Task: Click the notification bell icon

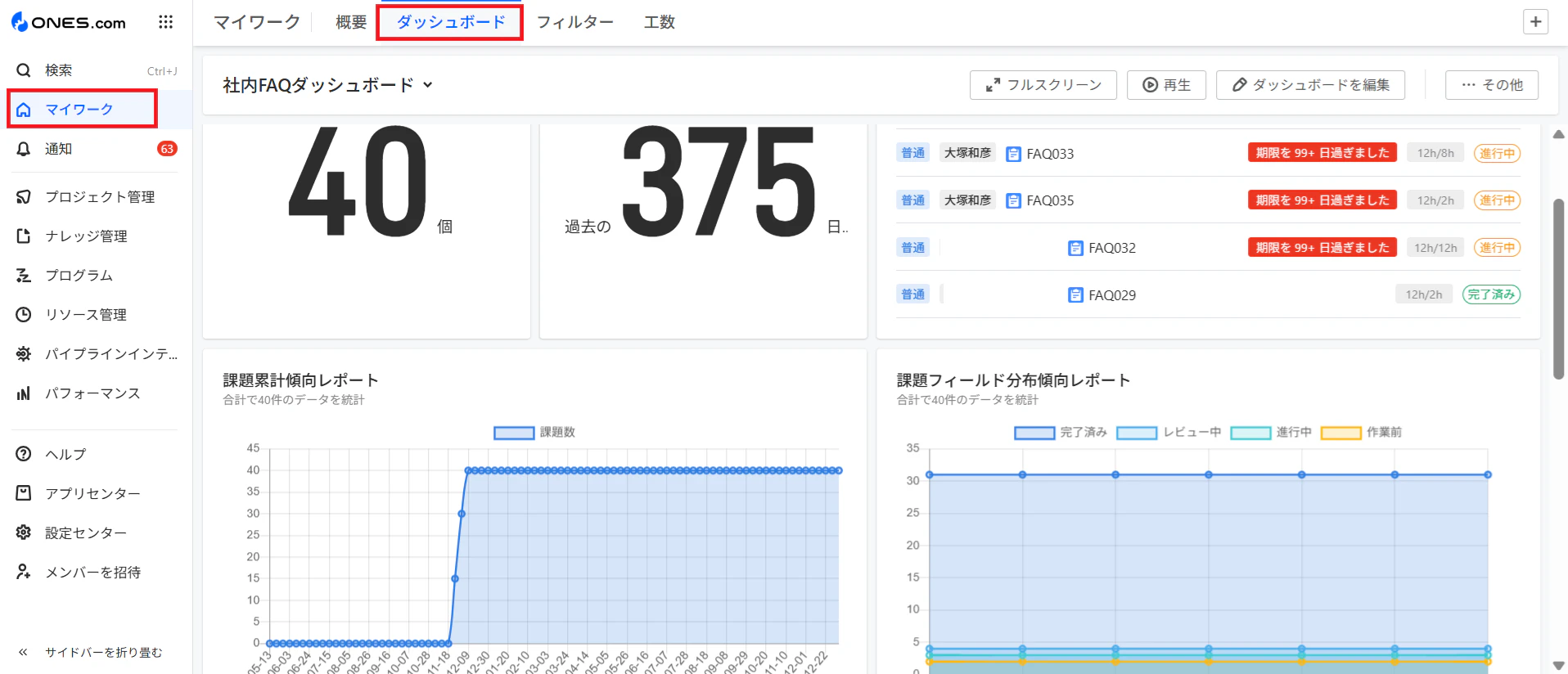Action: [x=24, y=149]
